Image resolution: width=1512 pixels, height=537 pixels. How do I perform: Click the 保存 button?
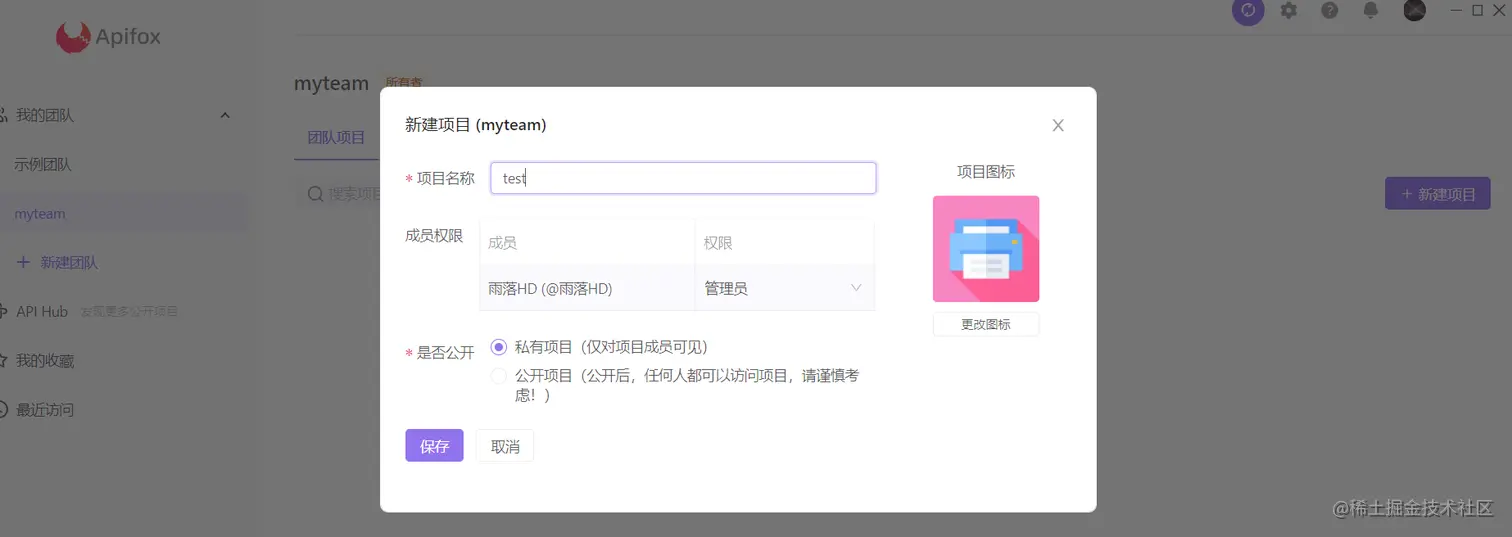tap(434, 446)
